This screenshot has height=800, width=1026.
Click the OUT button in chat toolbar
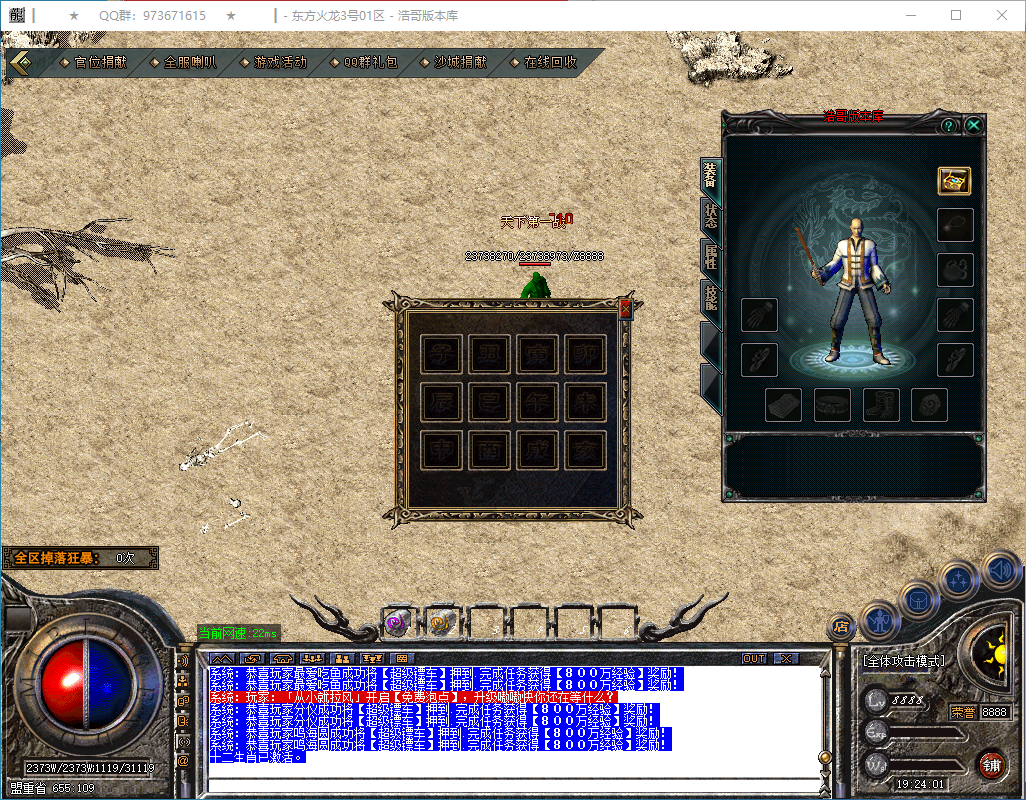pos(754,659)
